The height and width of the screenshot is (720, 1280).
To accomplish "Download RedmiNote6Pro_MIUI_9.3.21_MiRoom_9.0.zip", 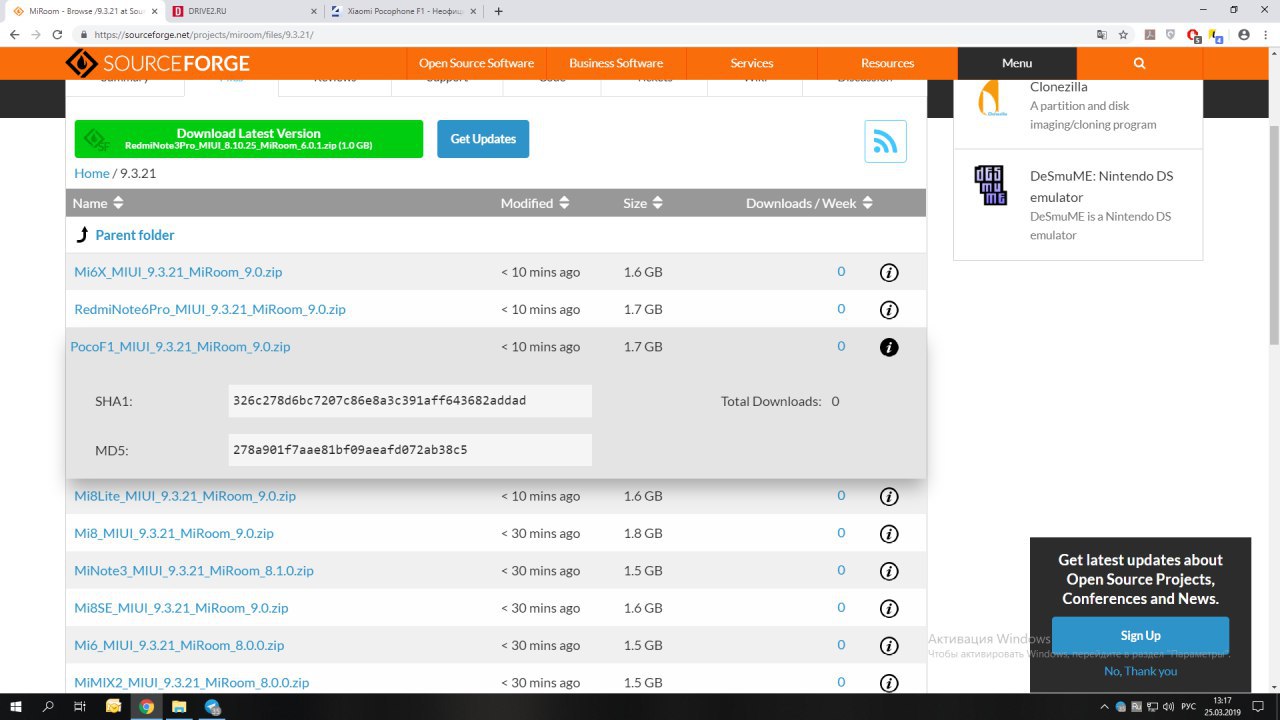I will (210, 309).
